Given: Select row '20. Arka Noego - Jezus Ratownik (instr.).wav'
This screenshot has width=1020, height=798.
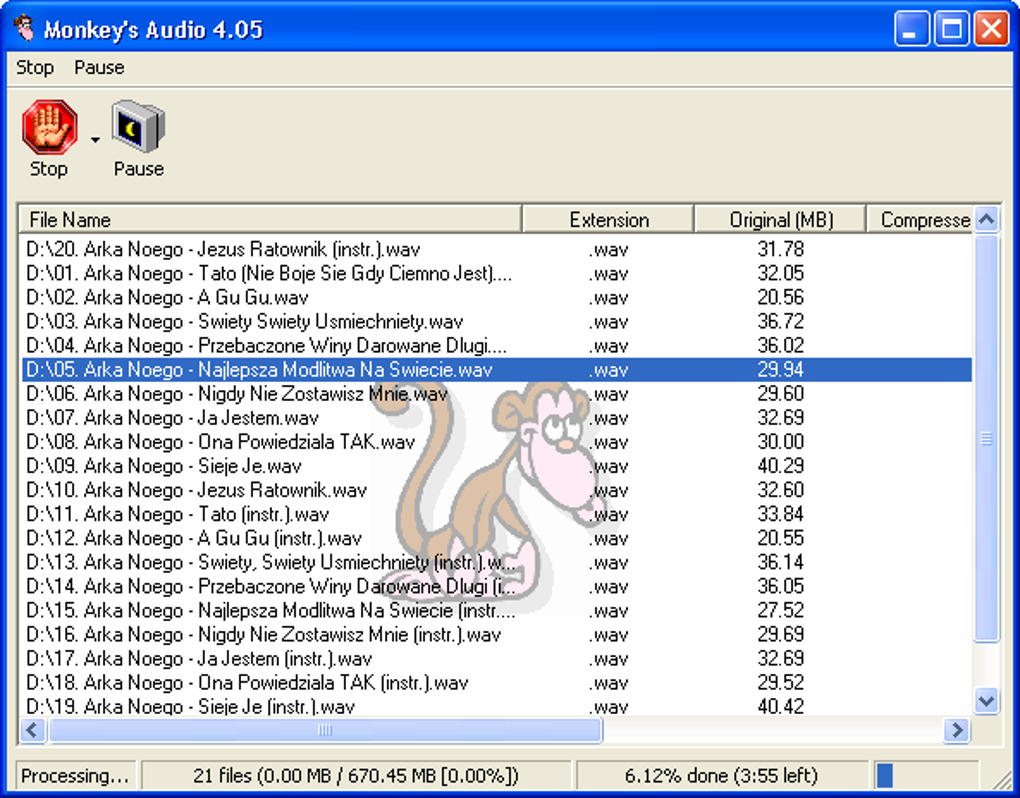Looking at the screenshot, I should [497, 249].
